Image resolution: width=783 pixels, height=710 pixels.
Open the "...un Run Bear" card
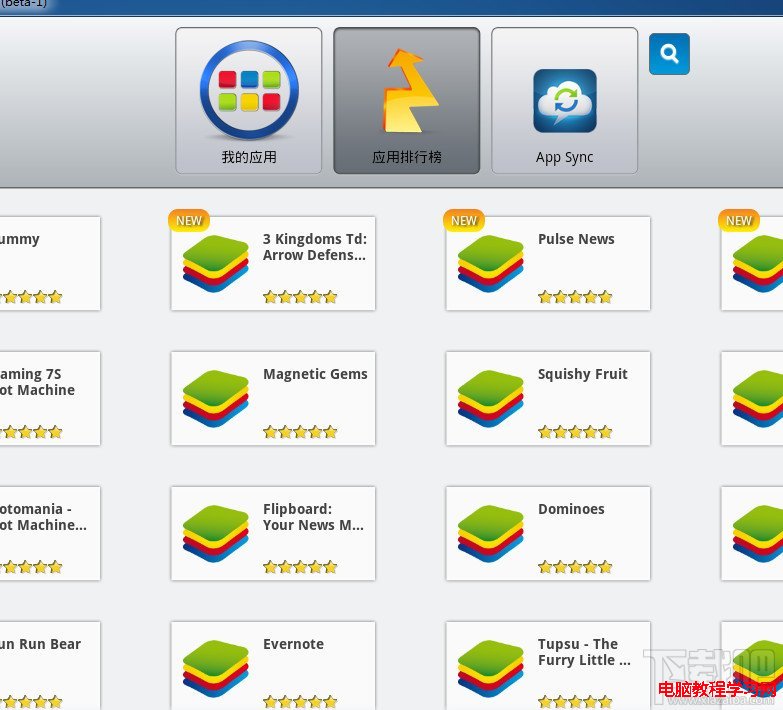tap(50, 666)
